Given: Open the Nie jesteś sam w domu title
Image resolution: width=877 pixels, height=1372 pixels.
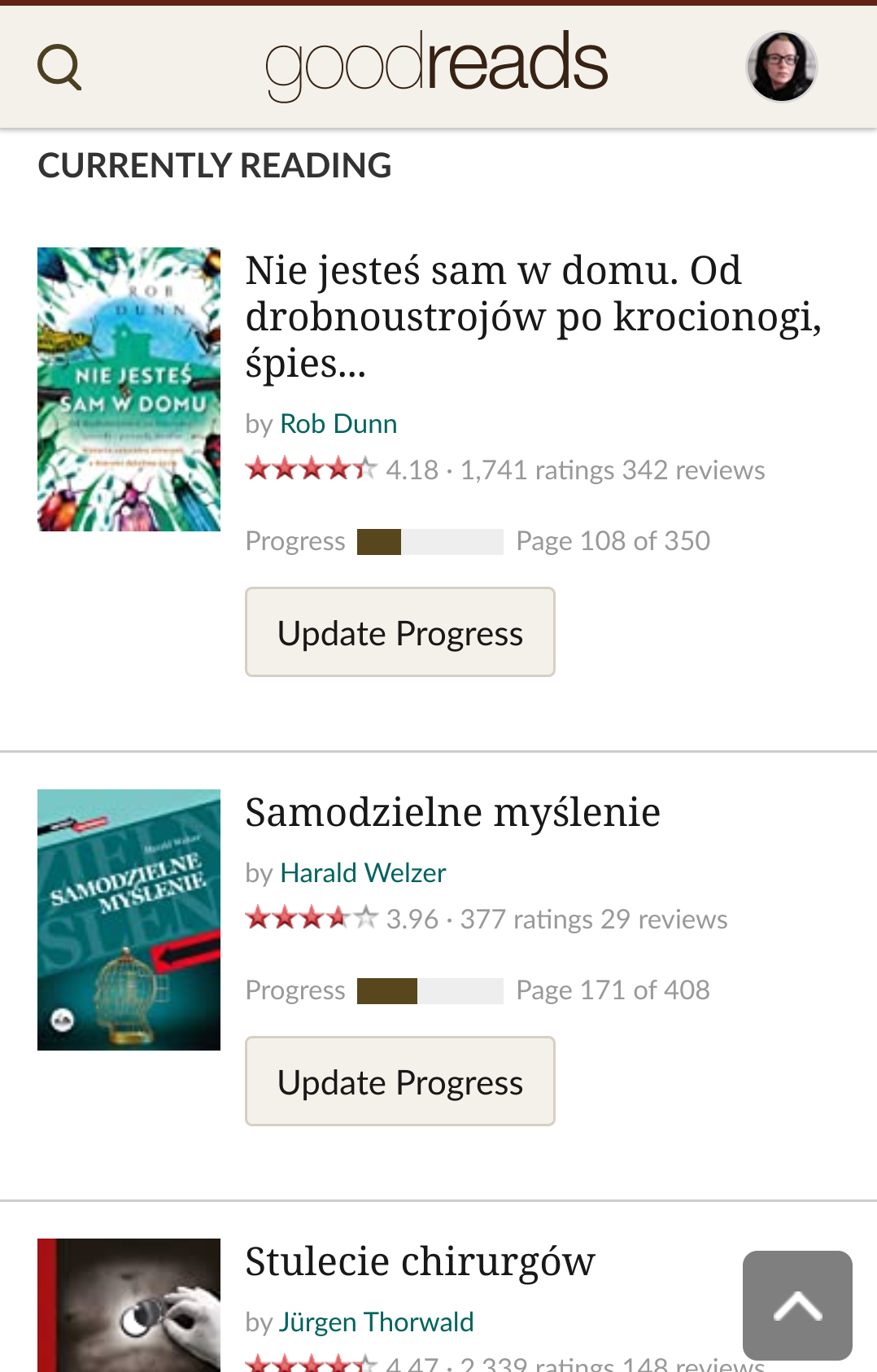Looking at the screenshot, I should point(534,317).
